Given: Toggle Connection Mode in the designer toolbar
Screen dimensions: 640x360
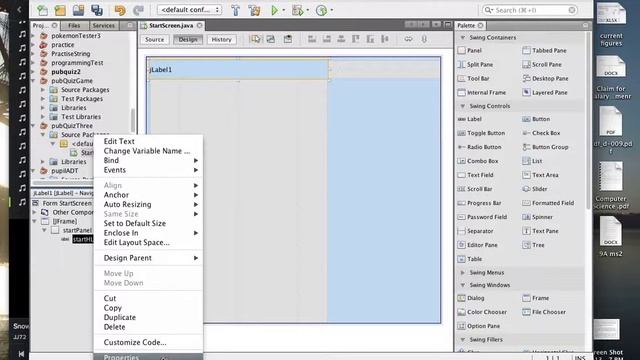Looking at the screenshot, I should pyautogui.click(x=271, y=39).
